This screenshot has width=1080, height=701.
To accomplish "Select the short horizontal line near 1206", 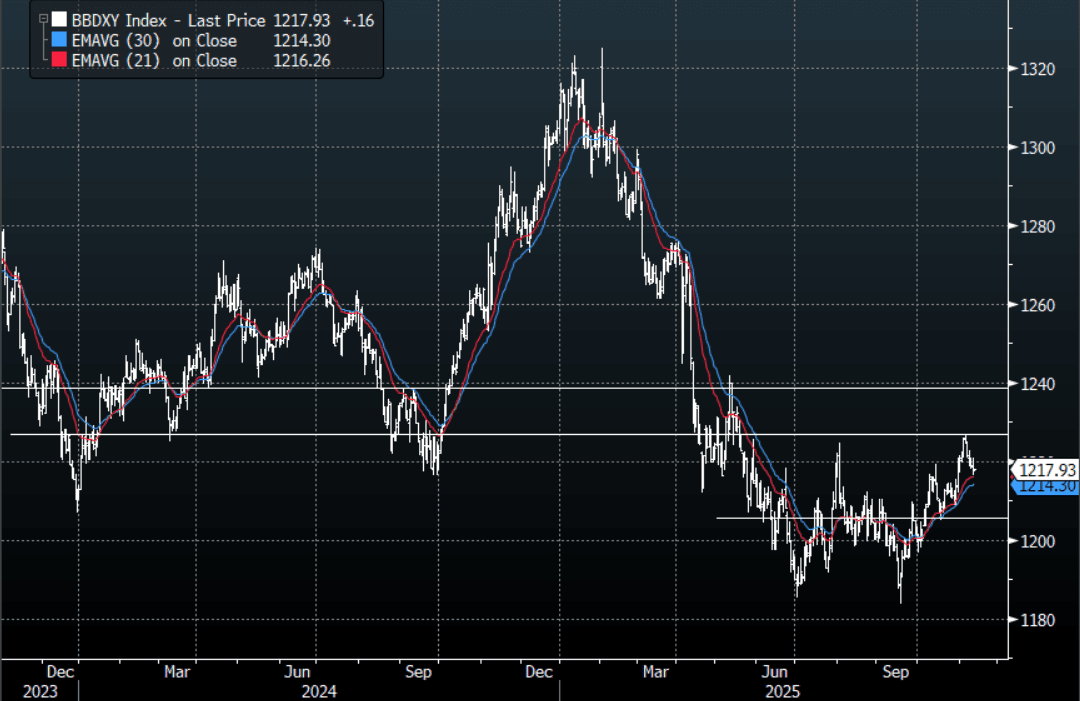I will pyautogui.click(x=860, y=518).
